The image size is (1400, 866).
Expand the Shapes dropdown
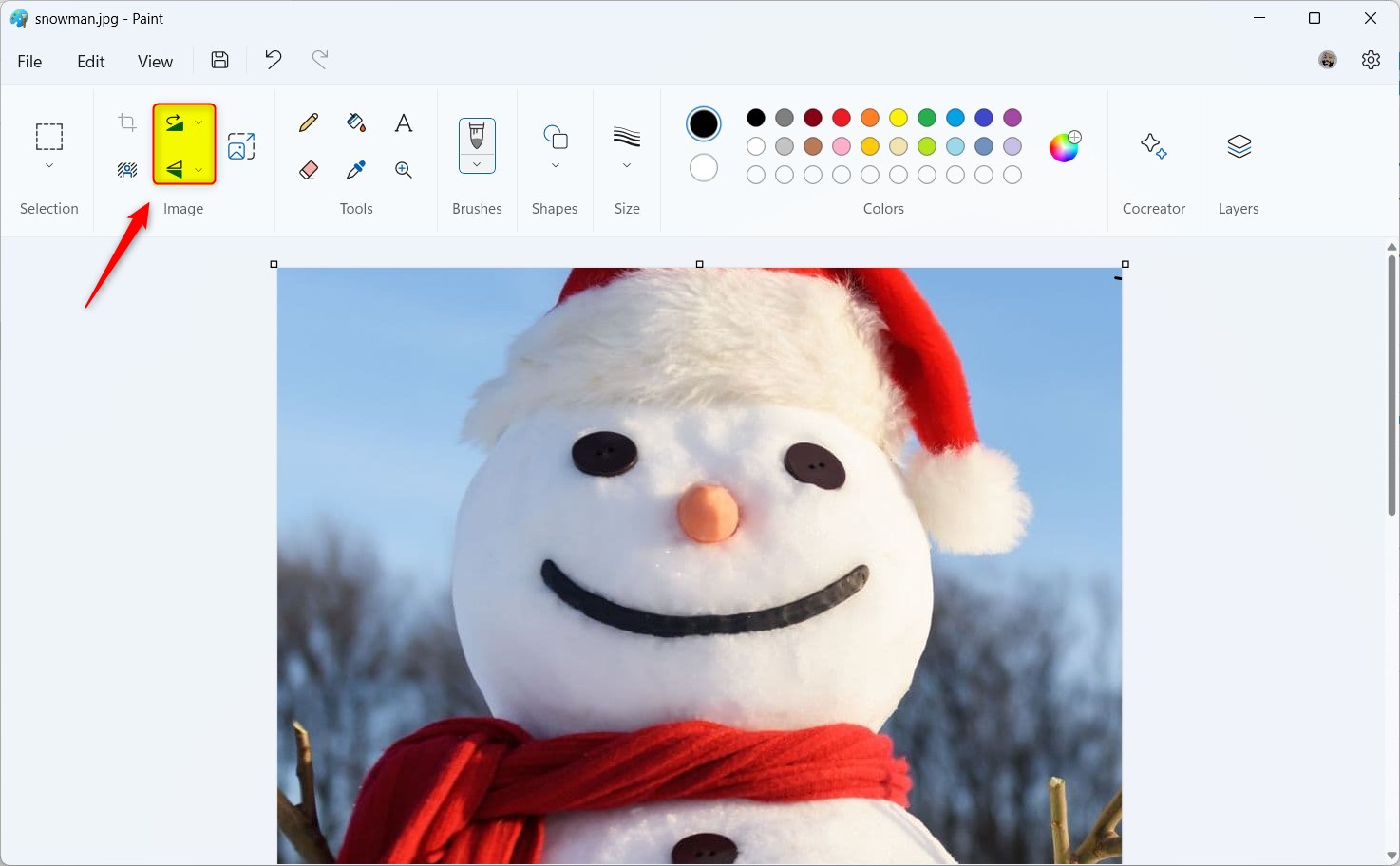pyautogui.click(x=555, y=163)
